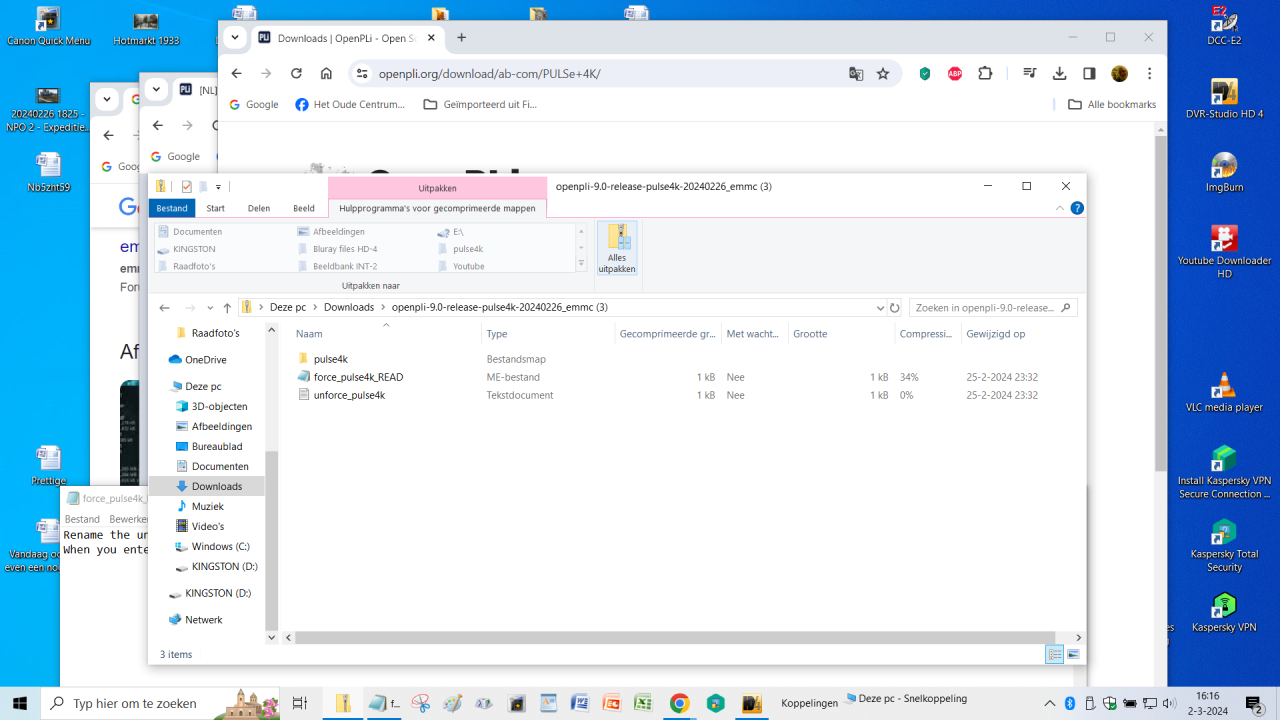The height and width of the screenshot is (720, 1280).
Task: Select Downloads in the navigation pane
Action: pos(216,486)
